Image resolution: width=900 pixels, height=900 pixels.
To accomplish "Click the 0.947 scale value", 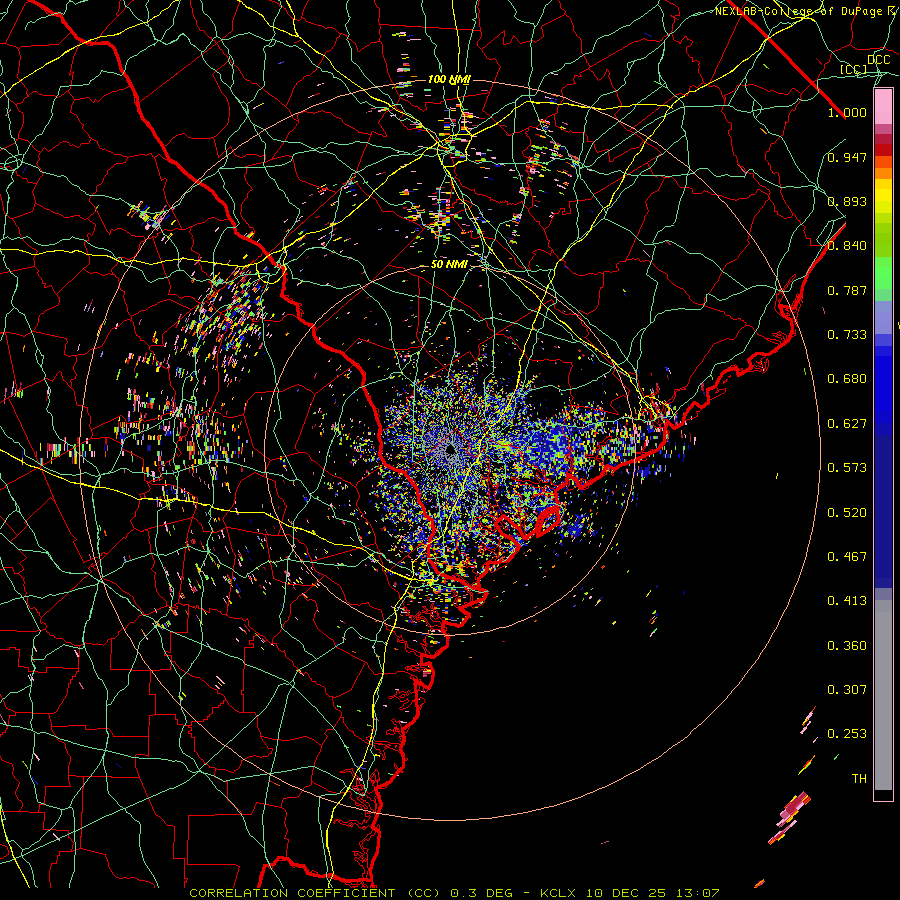I will (847, 157).
